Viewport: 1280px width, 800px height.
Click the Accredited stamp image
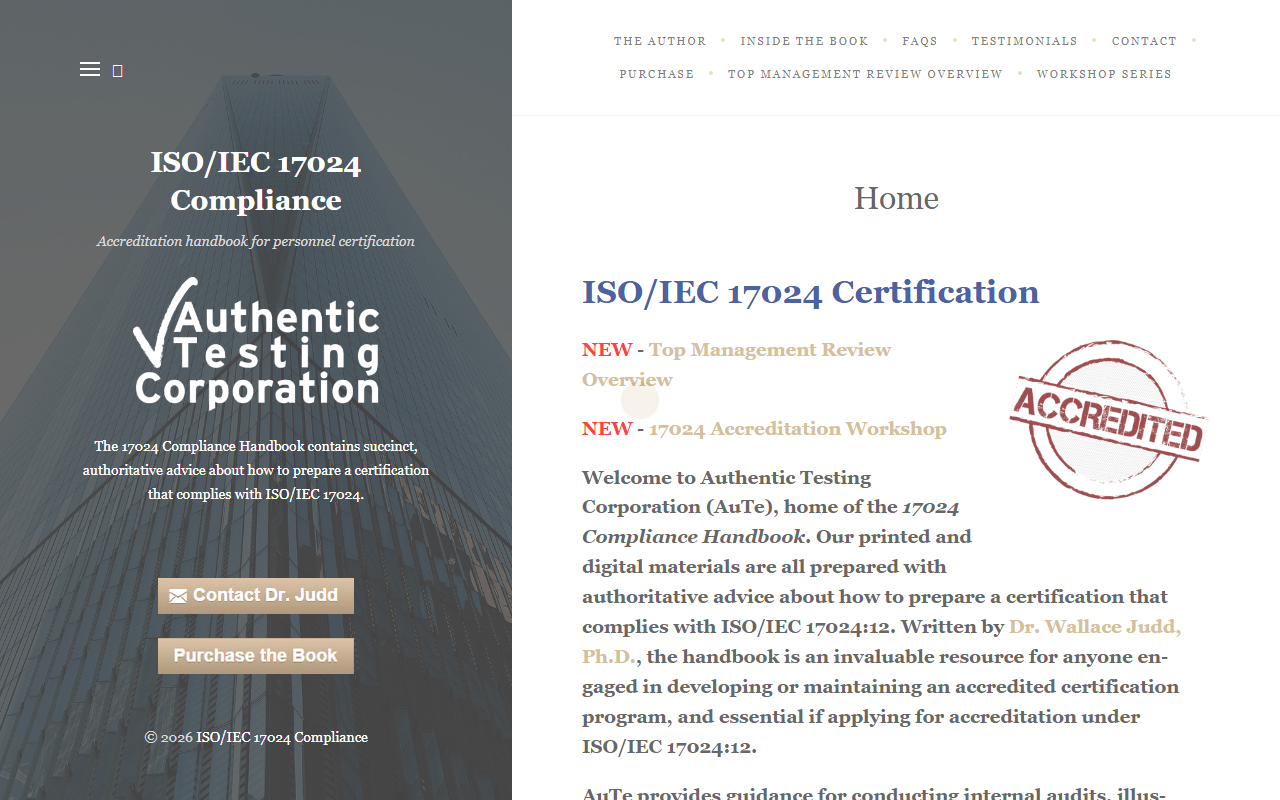[x=1108, y=419]
